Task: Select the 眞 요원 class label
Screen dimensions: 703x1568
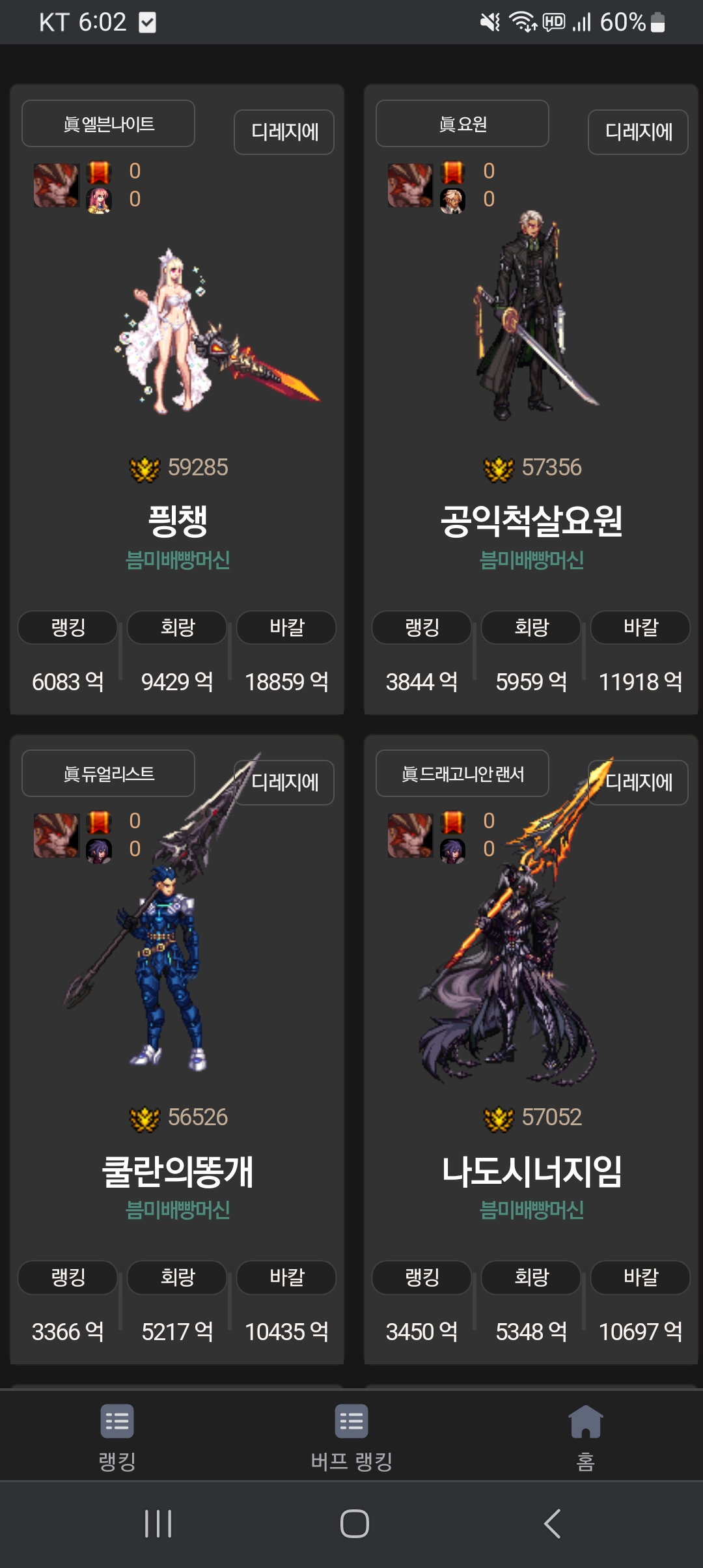Action: click(462, 124)
